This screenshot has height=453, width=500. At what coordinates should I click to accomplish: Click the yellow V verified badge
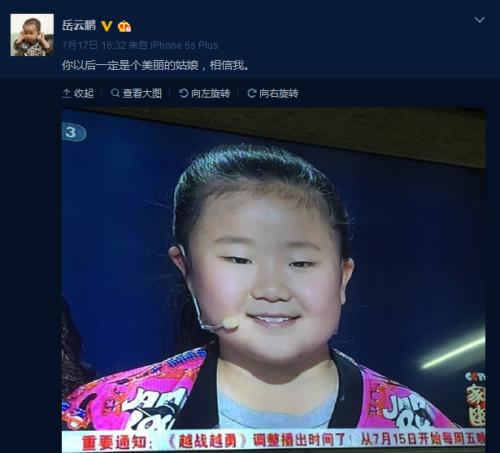coord(107,26)
